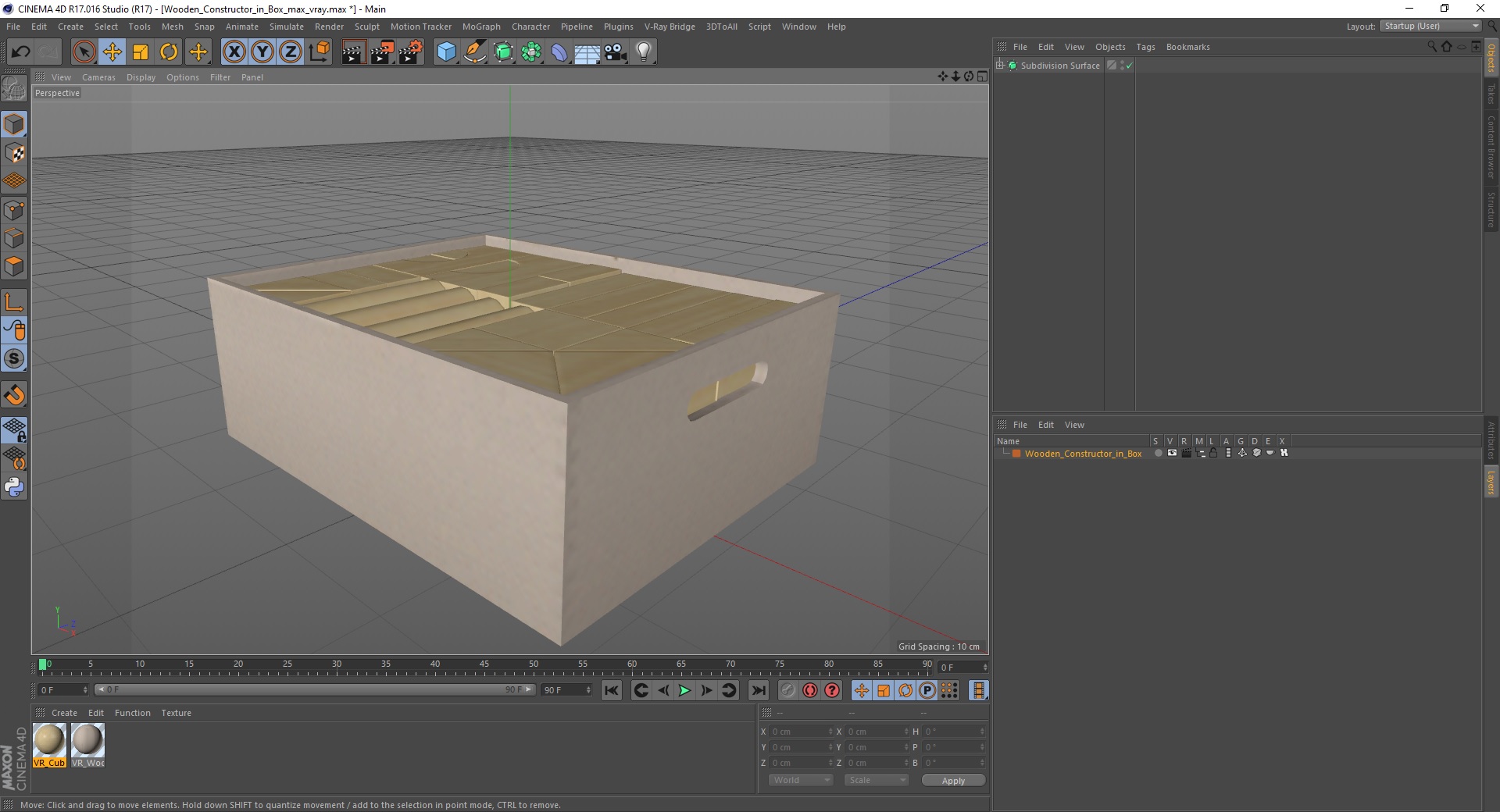Go to start of animation
The image size is (1500, 812).
pos(612,690)
